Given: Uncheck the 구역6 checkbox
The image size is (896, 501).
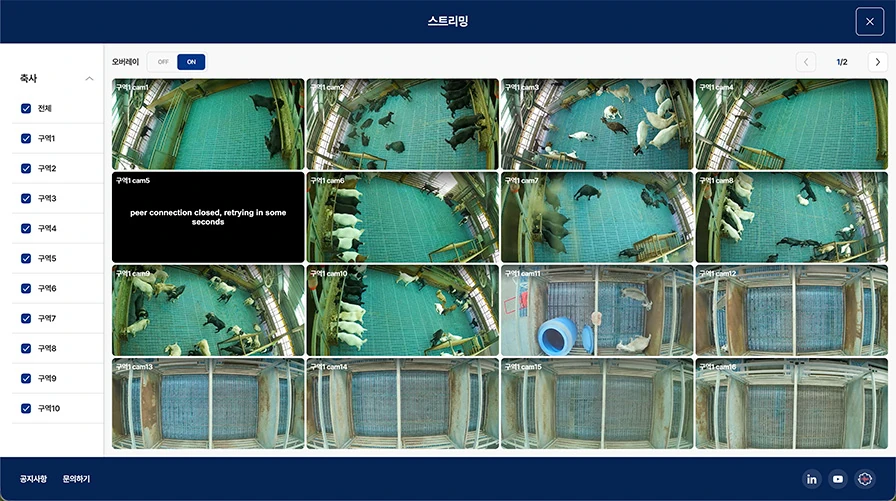Looking at the screenshot, I should pyautogui.click(x=26, y=288).
